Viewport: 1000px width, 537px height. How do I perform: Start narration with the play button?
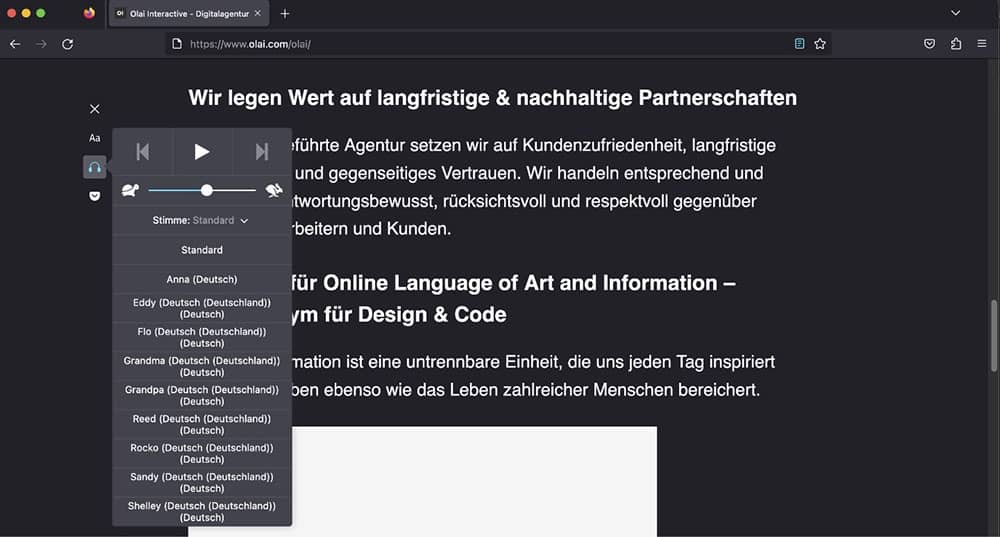coord(202,152)
